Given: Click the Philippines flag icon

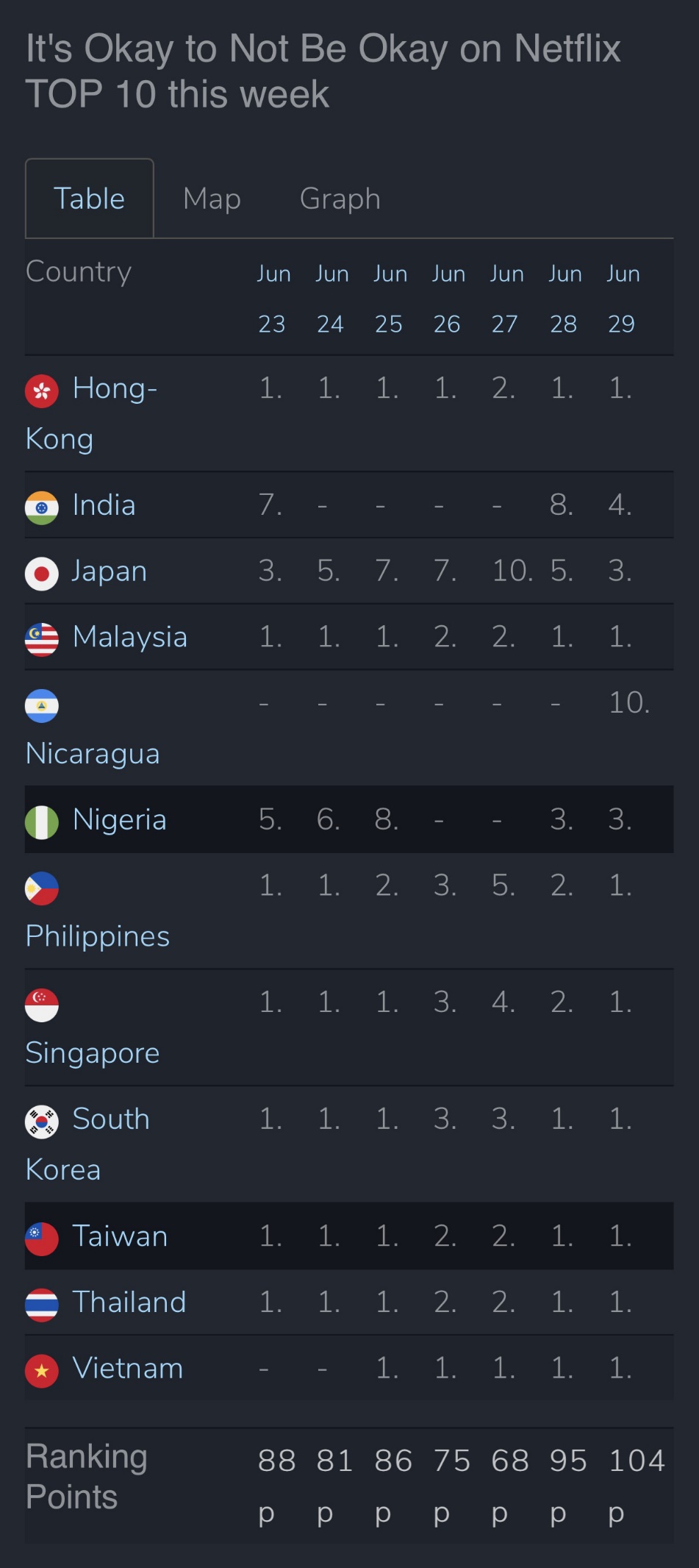Looking at the screenshot, I should [x=42, y=888].
